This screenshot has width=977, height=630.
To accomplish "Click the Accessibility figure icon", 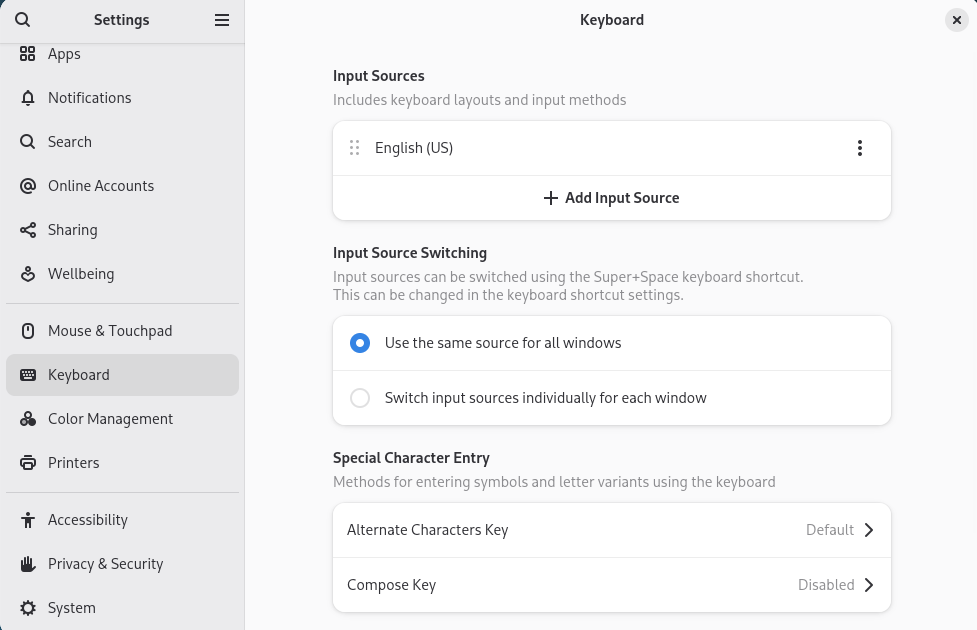I will (x=28, y=520).
